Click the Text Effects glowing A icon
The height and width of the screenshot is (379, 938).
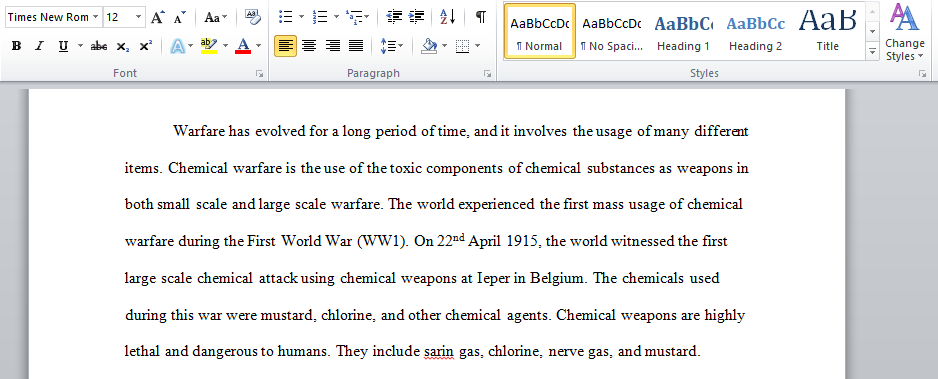coord(178,46)
